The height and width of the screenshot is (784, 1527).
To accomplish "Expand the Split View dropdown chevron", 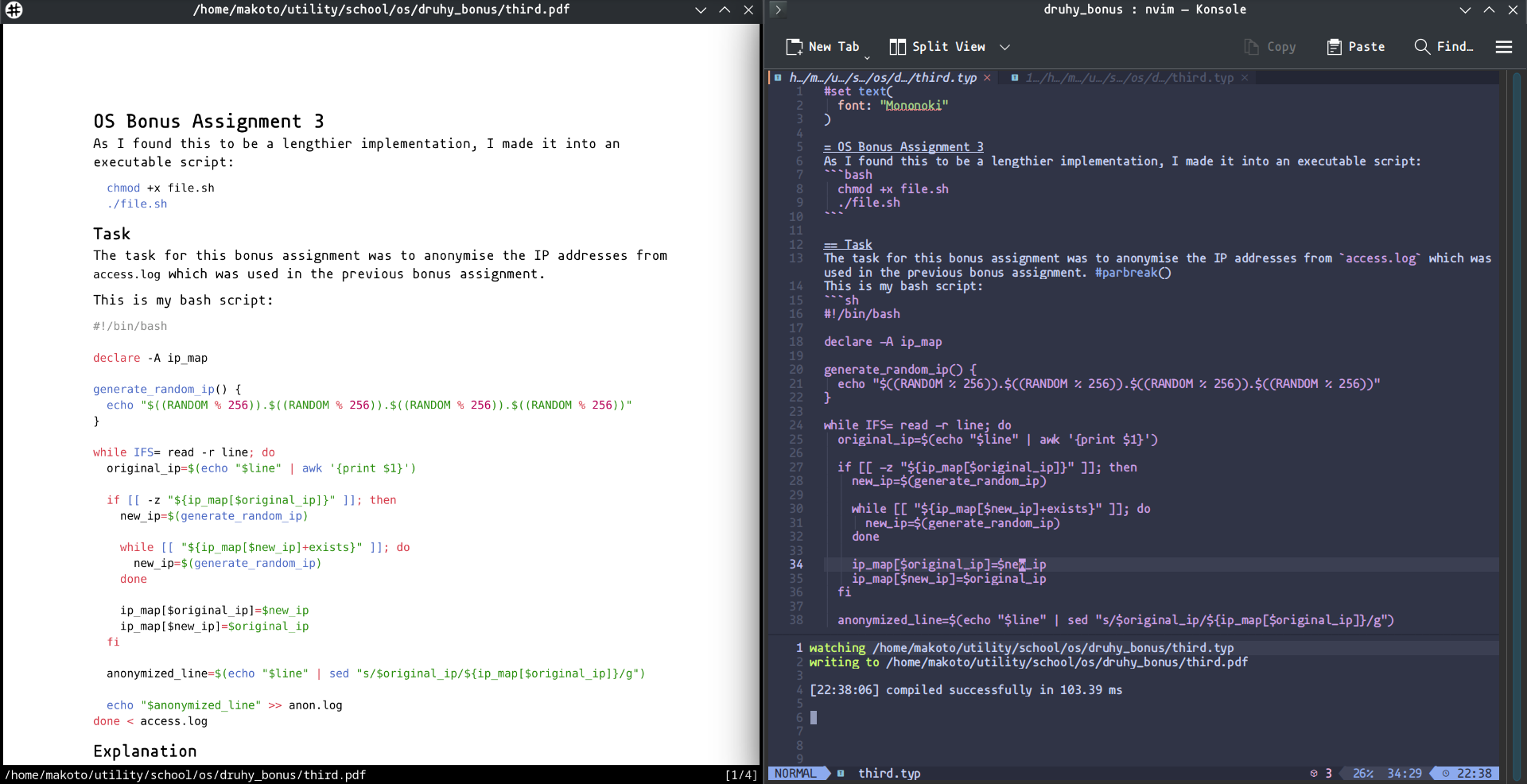I will tap(1005, 47).
